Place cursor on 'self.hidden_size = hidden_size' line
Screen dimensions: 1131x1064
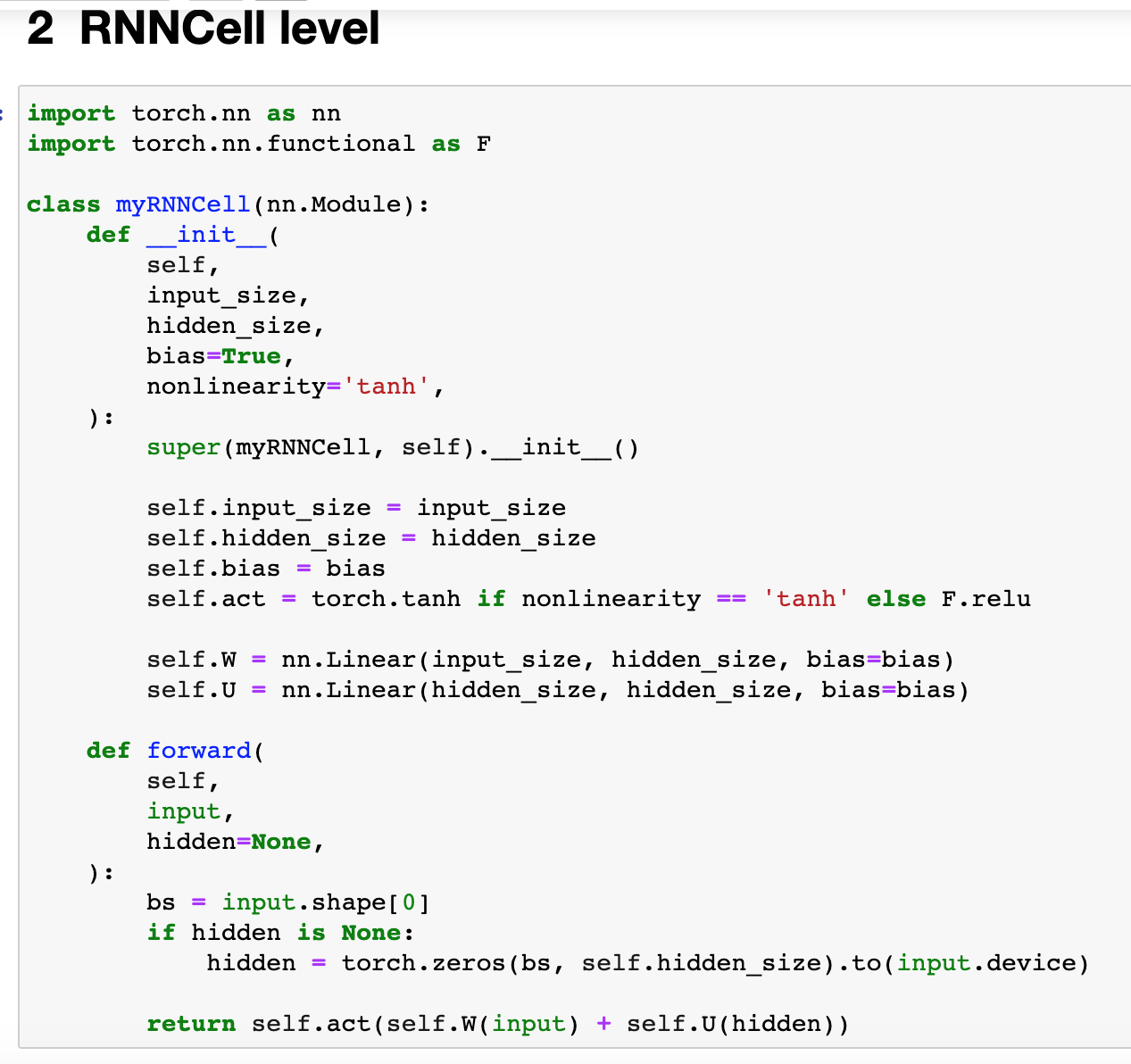(370, 538)
